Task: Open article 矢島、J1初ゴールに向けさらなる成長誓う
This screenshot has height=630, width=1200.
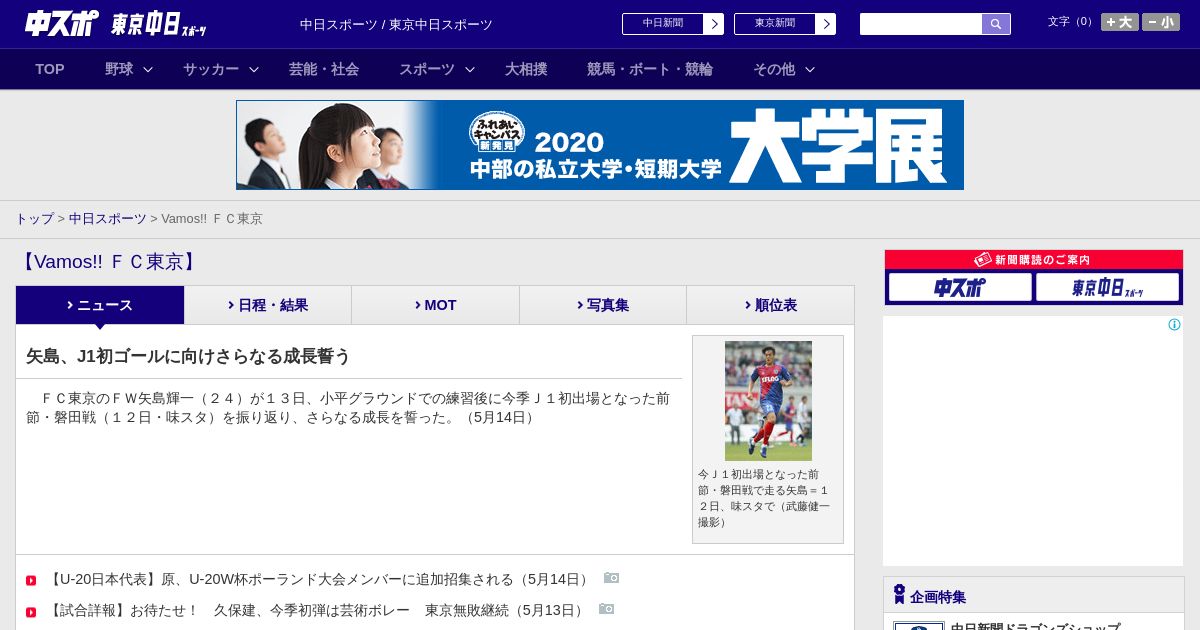Action: [188, 356]
